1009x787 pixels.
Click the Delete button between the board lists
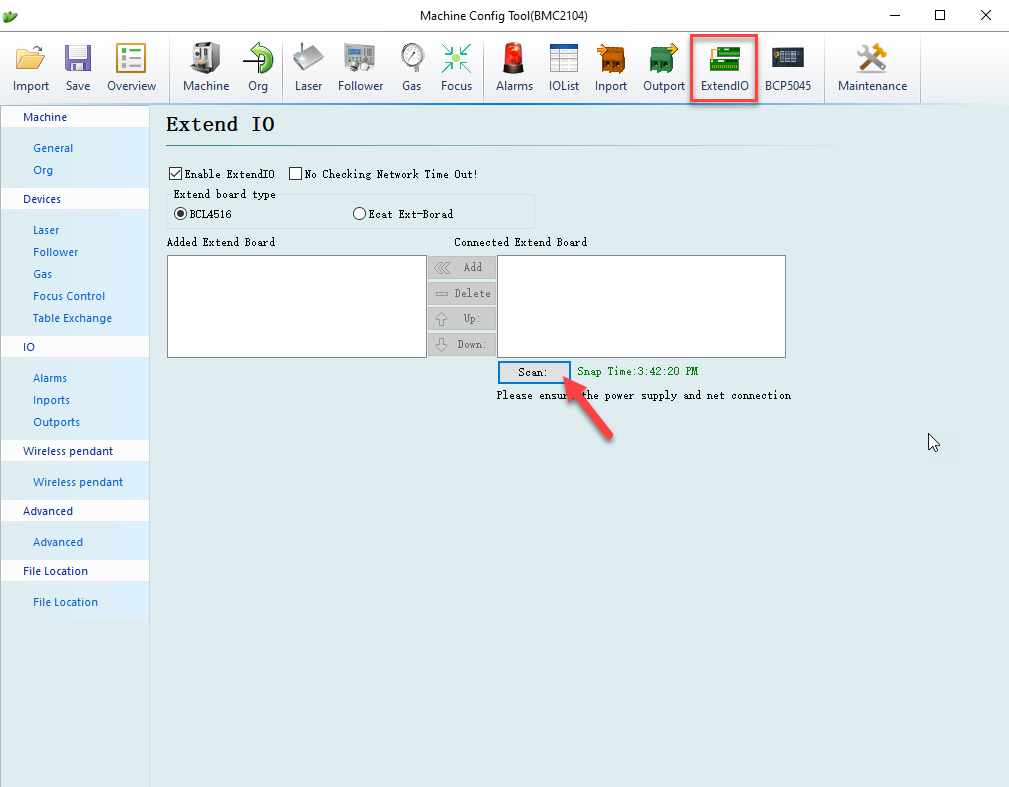point(462,293)
